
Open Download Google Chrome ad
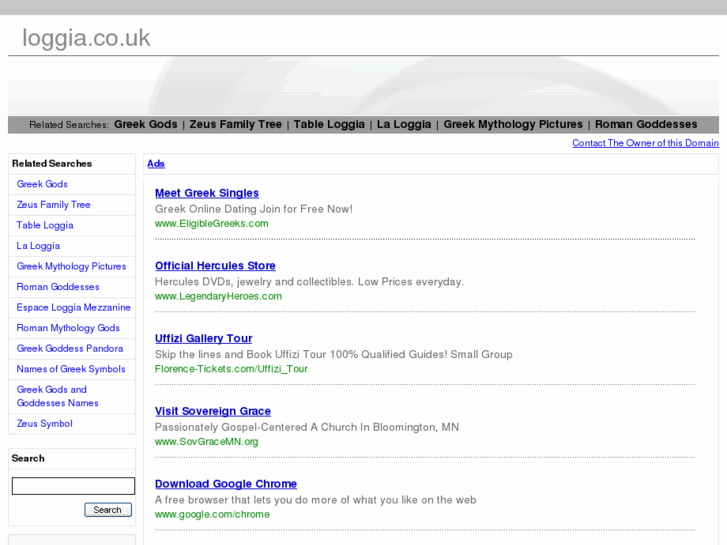coord(226,484)
